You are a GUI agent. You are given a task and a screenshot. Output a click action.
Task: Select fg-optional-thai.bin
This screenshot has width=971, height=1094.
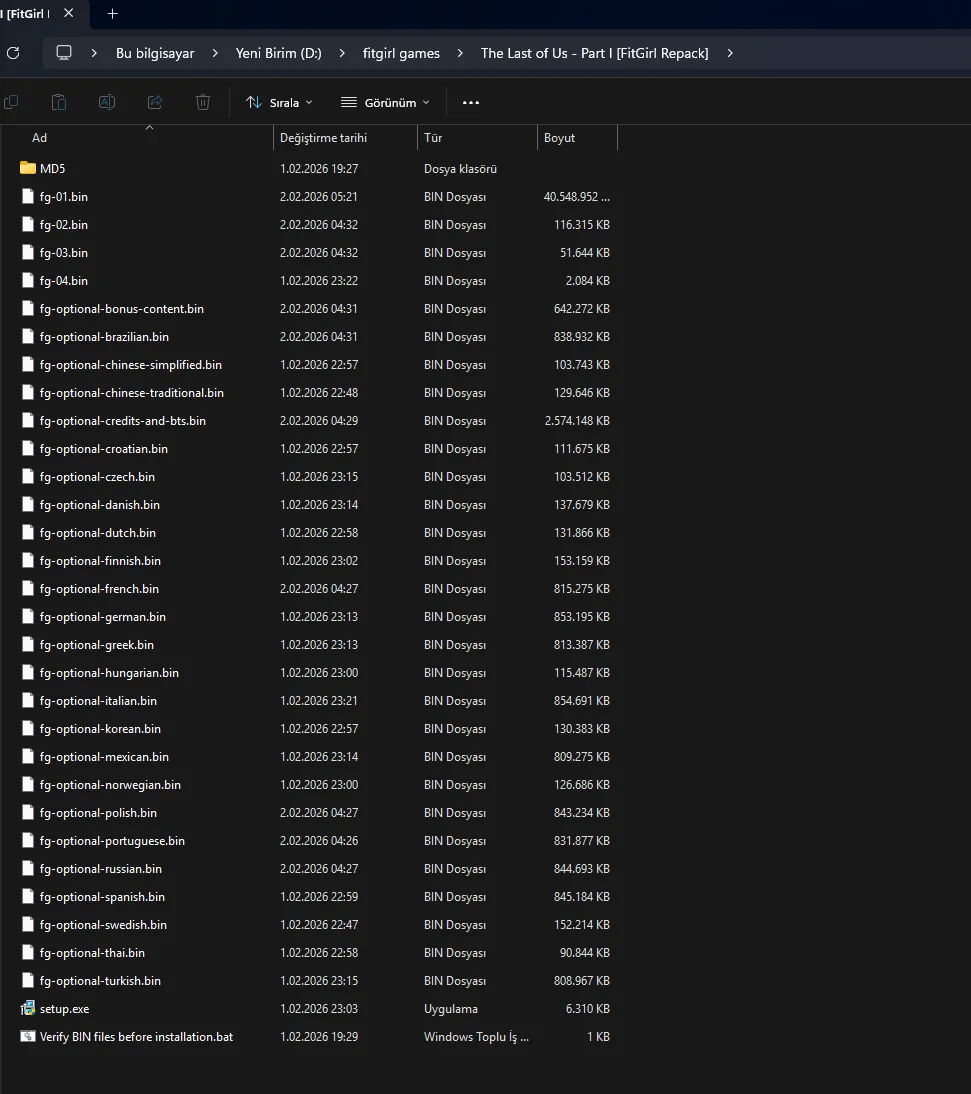92,952
